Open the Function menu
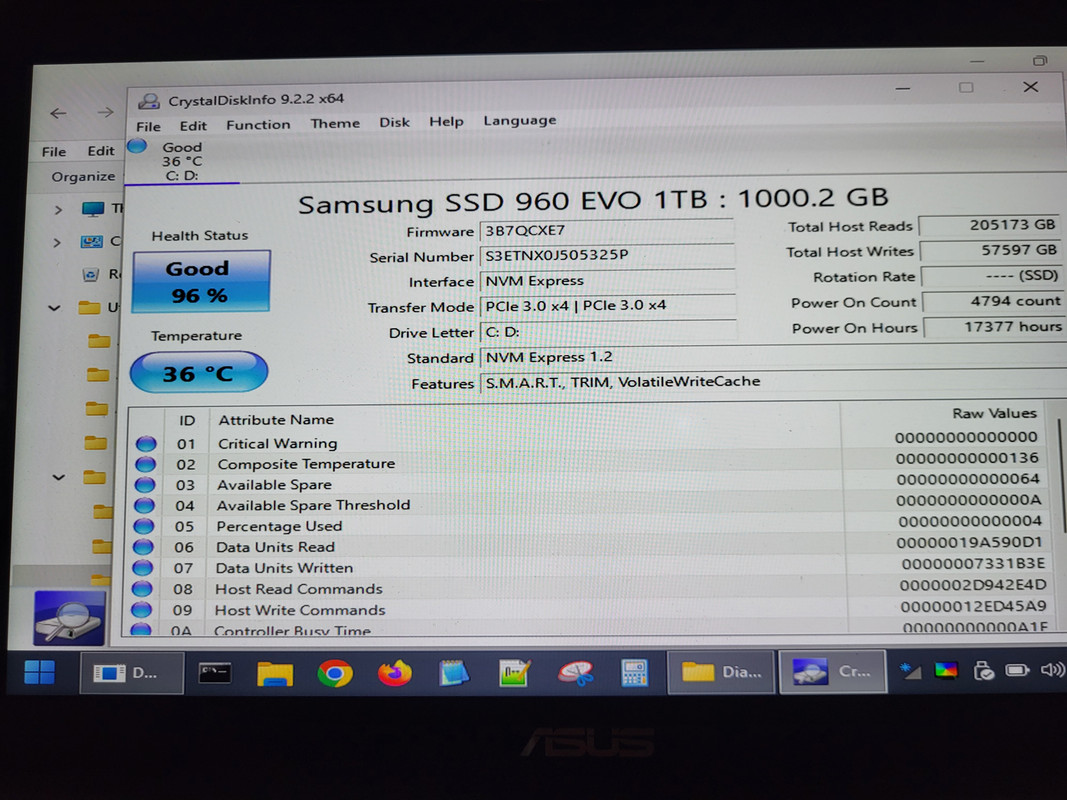This screenshot has width=1067, height=800. click(258, 124)
